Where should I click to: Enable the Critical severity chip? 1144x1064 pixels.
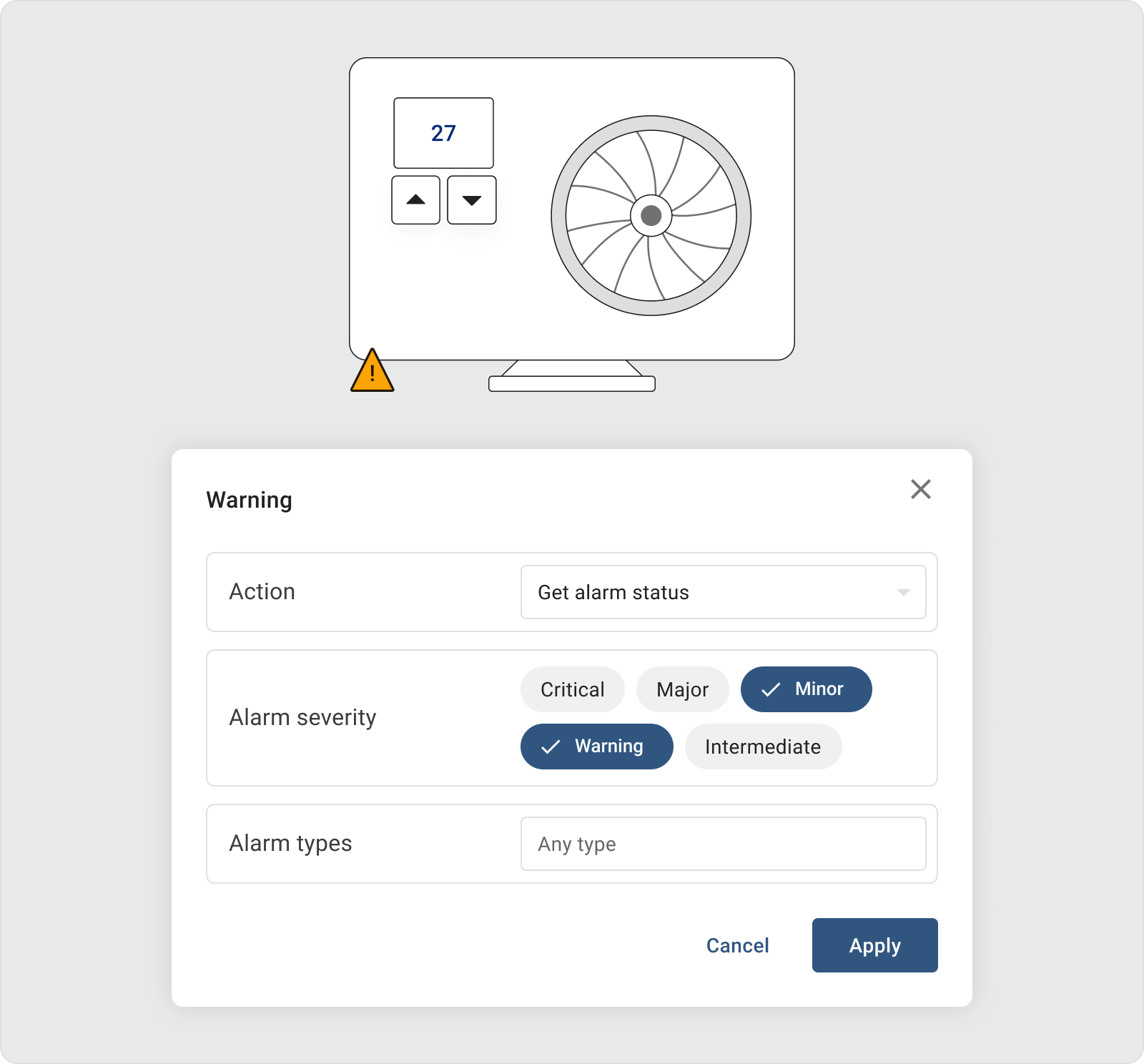coord(572,689)
